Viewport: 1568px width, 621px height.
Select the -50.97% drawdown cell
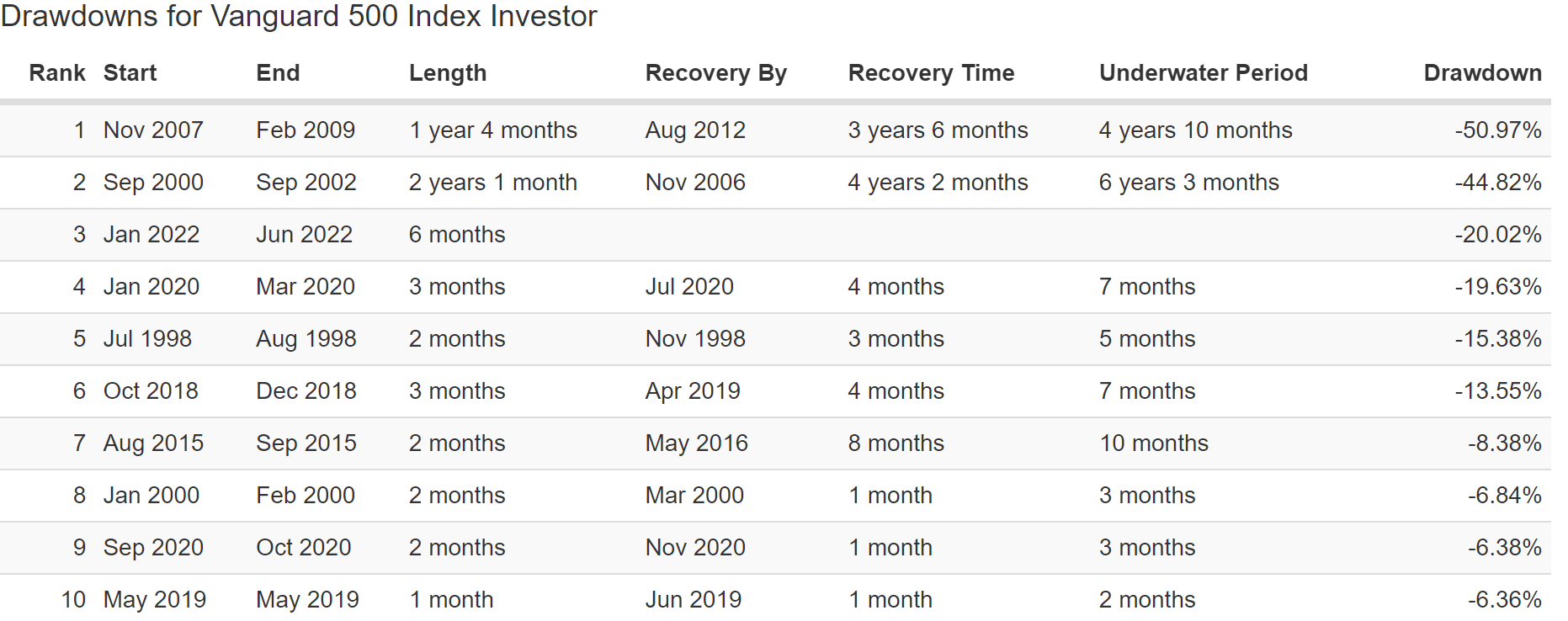tap(1498, 130)
